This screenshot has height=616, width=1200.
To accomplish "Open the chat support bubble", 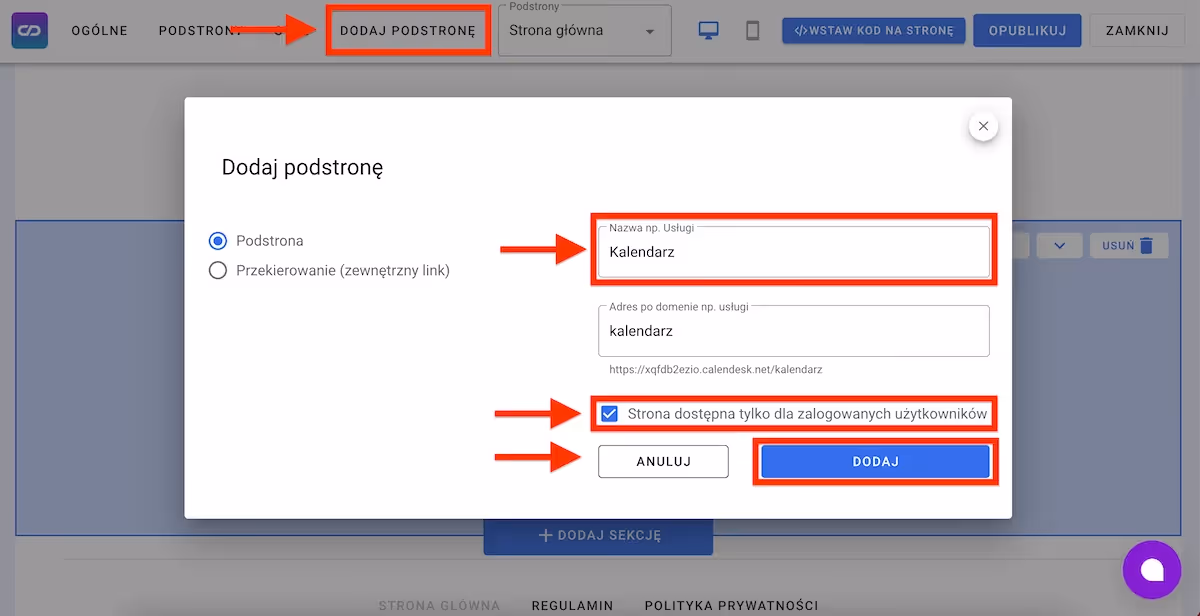I will 1152,569.
